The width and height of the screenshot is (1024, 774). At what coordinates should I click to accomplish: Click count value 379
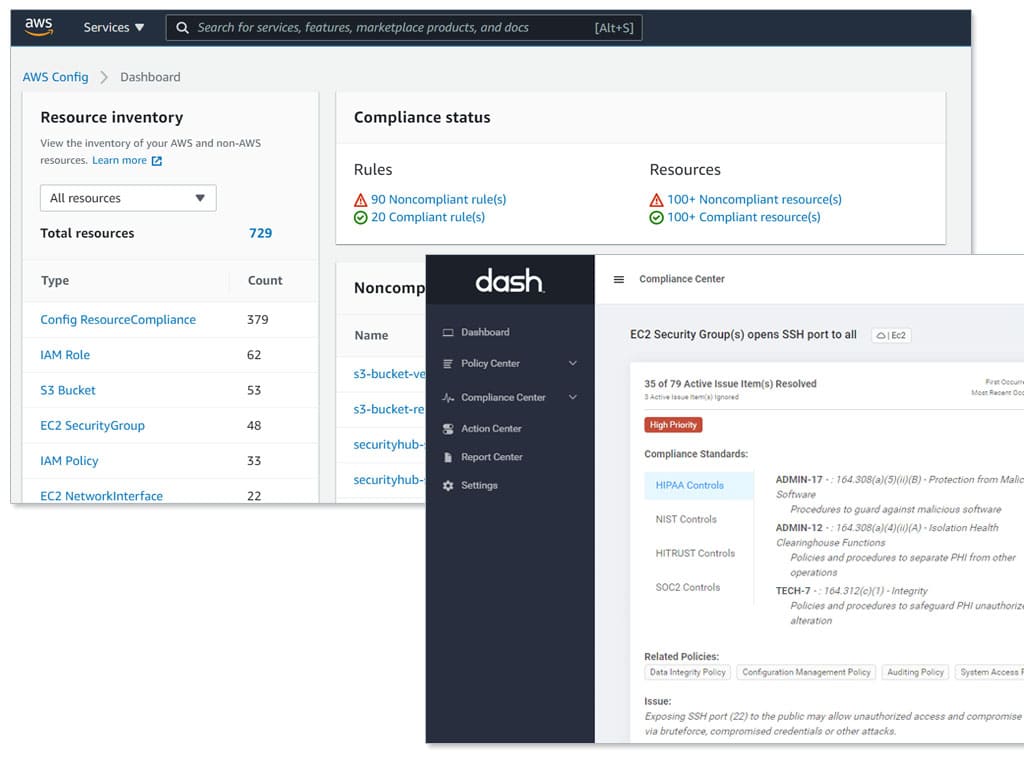(258, 319)
